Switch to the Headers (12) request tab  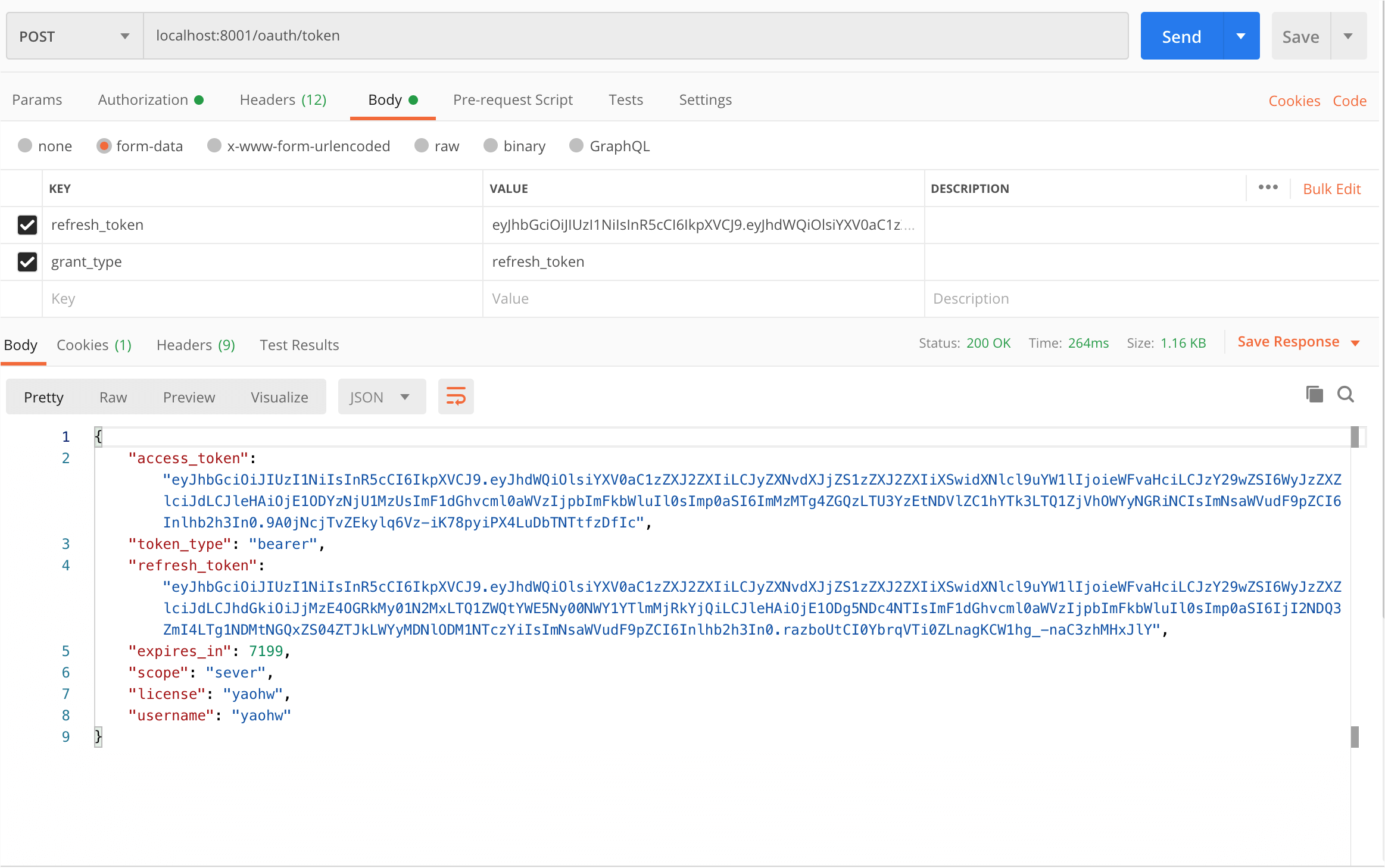pyautogui.click(x=283, y=100)
